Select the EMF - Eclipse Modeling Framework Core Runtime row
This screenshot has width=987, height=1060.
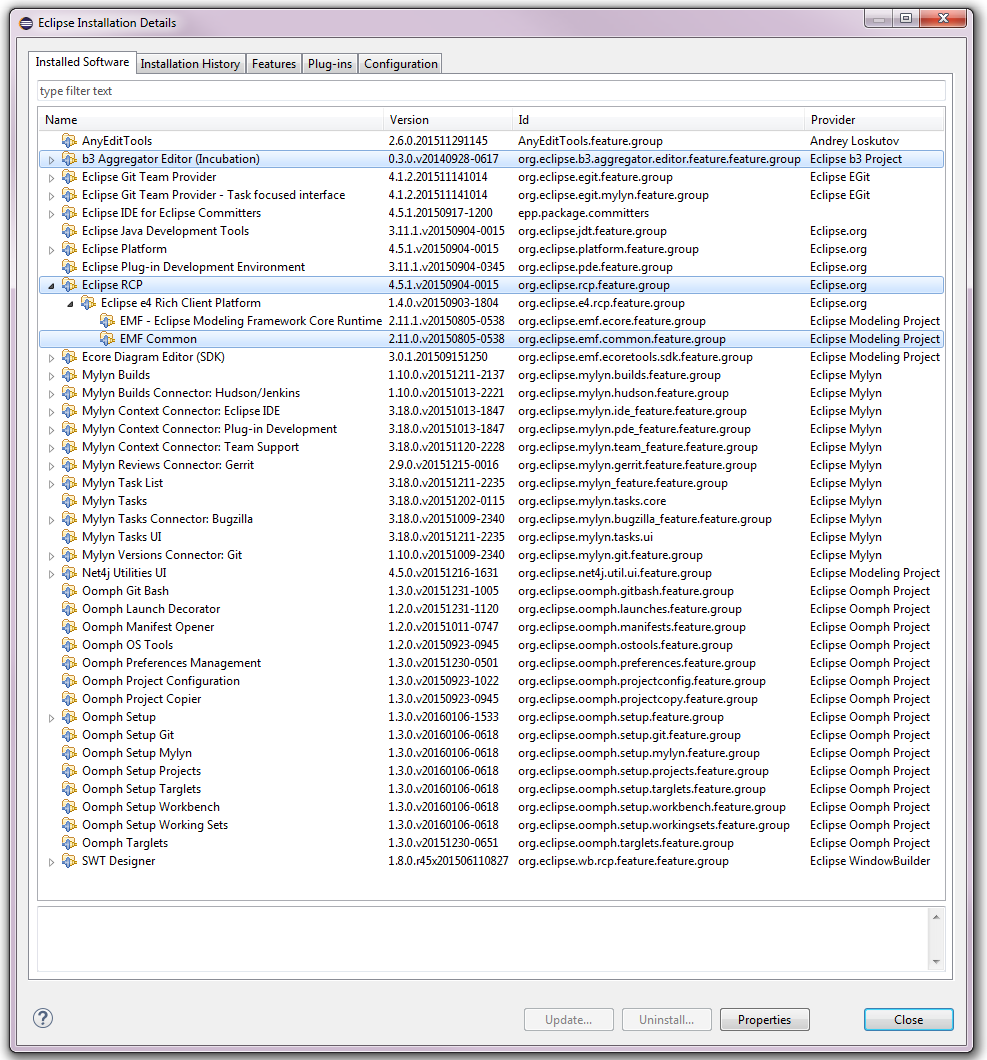point(491,321)
